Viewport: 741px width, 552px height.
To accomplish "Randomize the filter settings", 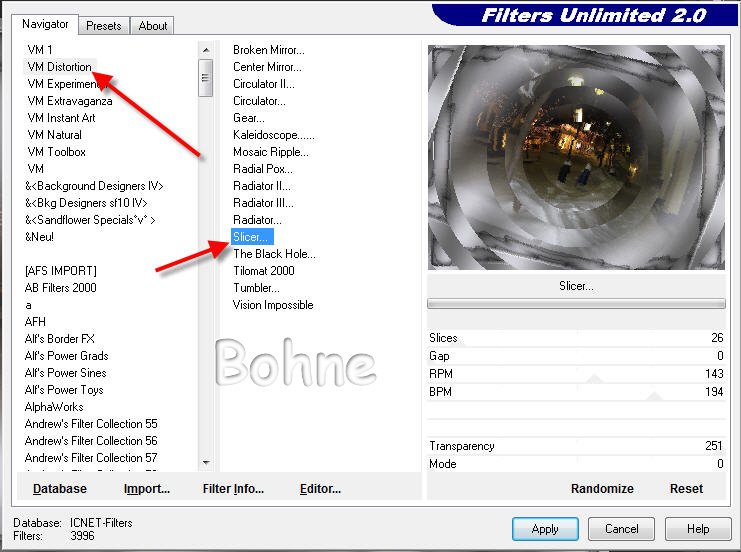I will click(602, 489).
